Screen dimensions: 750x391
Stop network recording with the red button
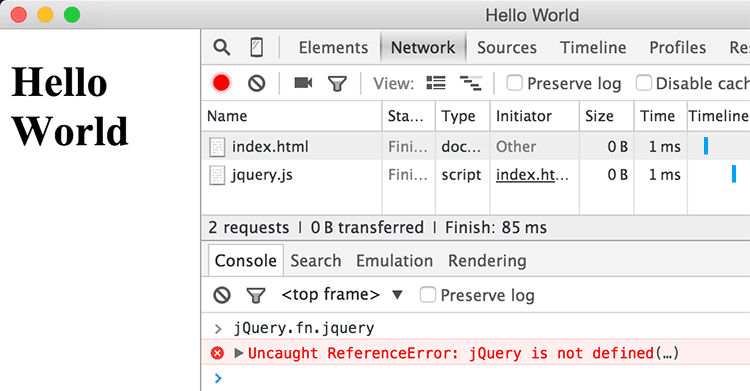(x=221, y=83)
